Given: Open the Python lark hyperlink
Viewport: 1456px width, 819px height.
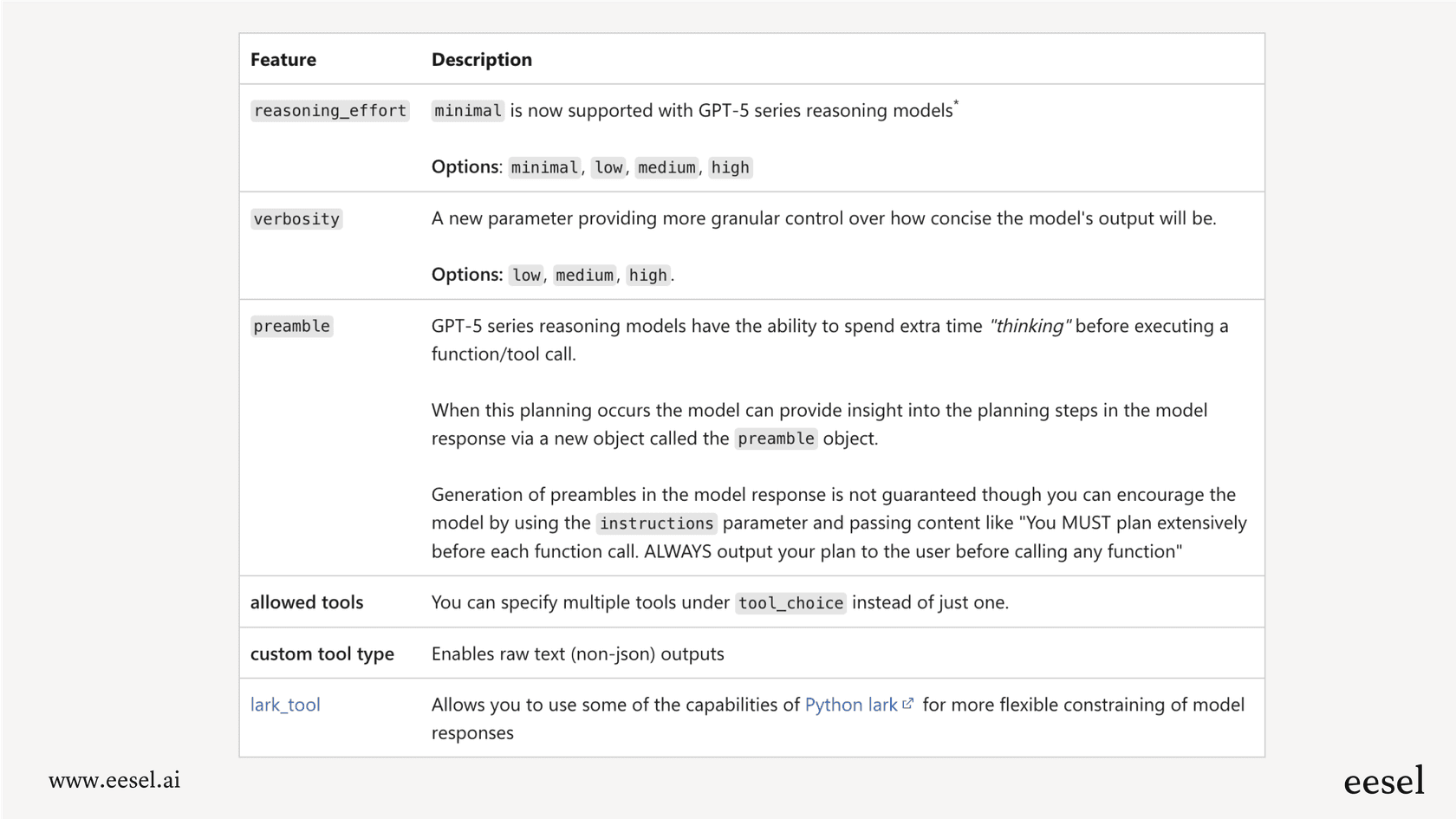Looking at the screenshot, I should point(852,705).
